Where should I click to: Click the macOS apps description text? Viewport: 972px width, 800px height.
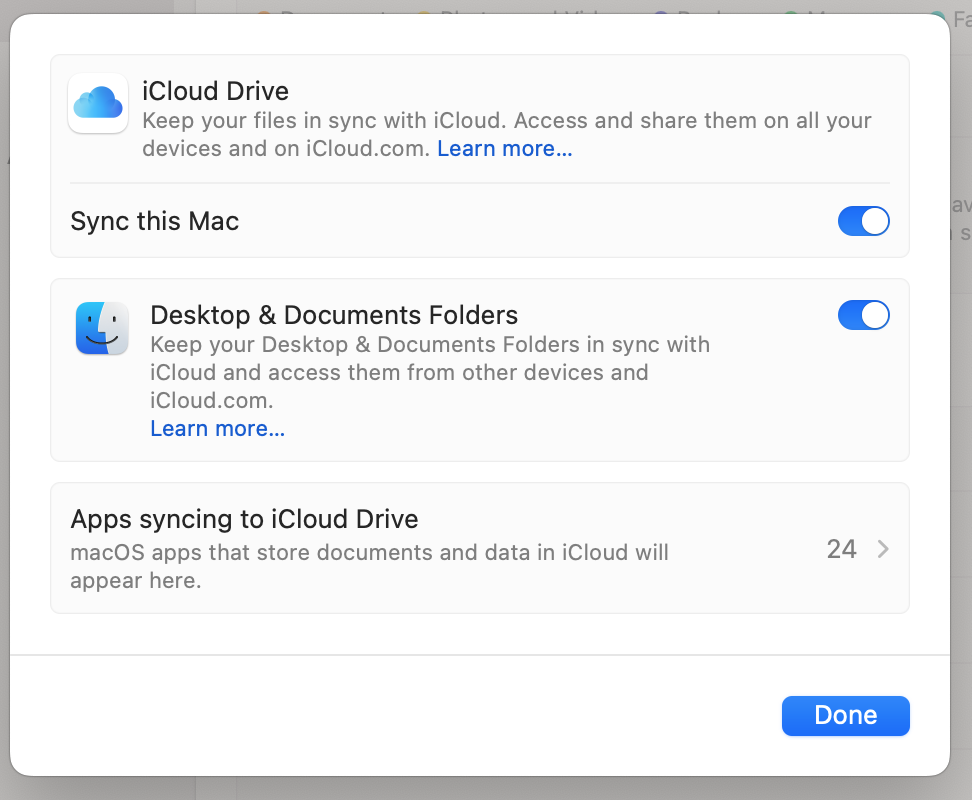coord(369,566)
